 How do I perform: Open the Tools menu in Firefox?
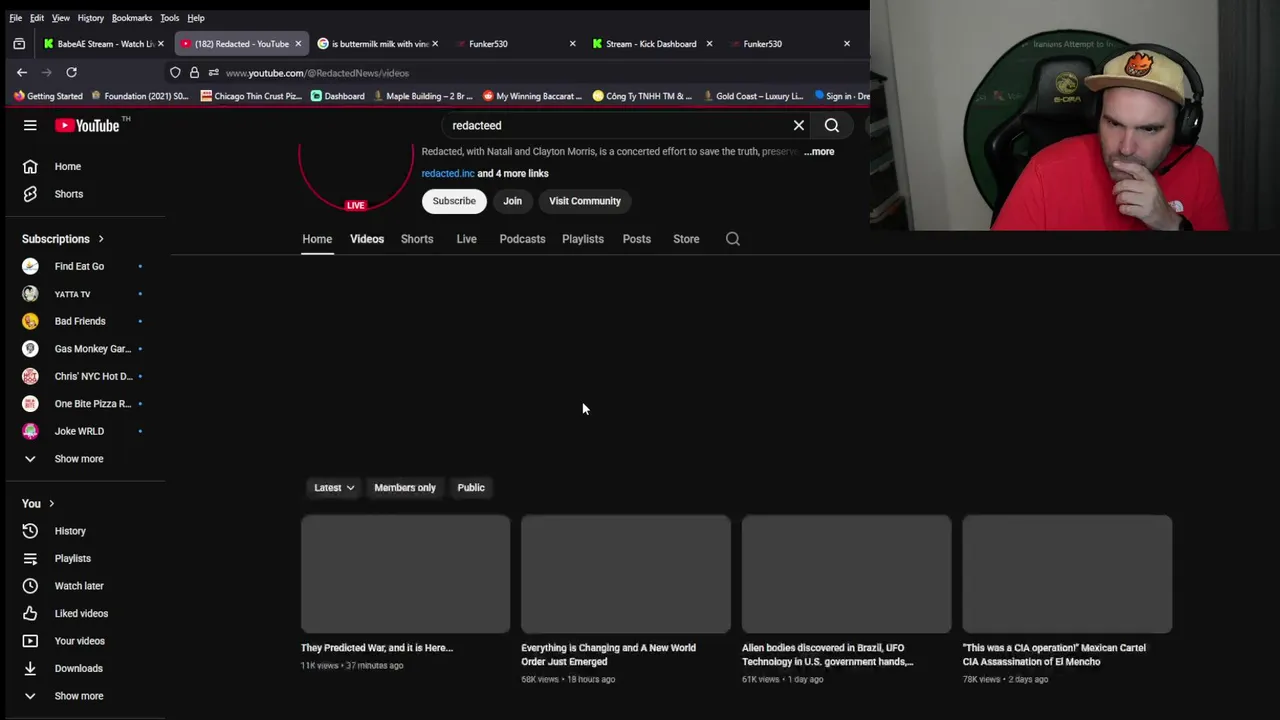coord(169,18)
